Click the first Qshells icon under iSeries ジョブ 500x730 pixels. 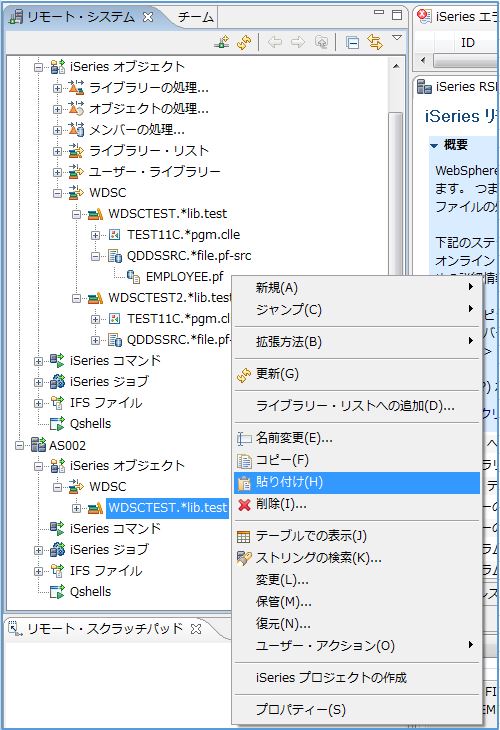pos(57,424)
